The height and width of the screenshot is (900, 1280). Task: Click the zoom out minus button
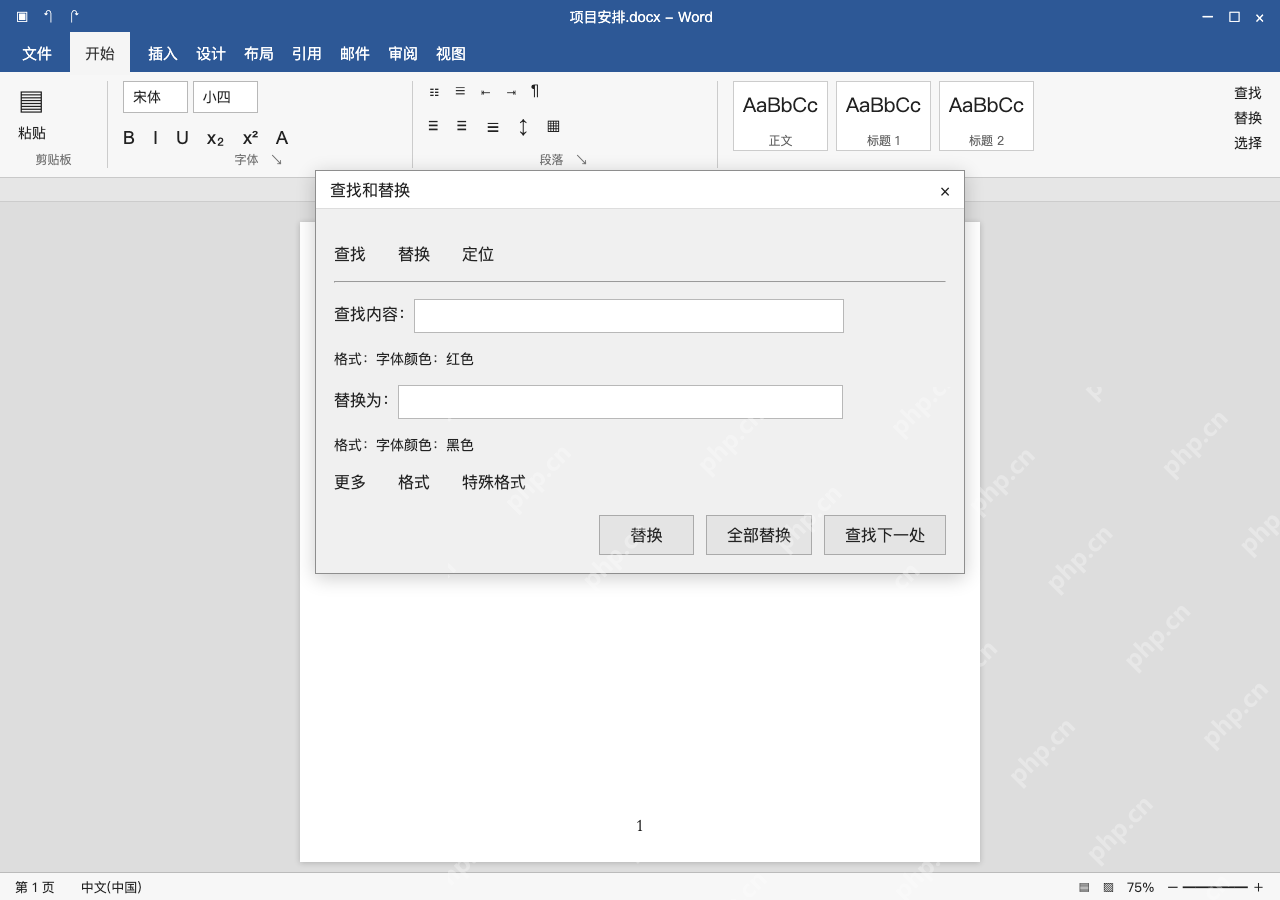(1173, 887)
